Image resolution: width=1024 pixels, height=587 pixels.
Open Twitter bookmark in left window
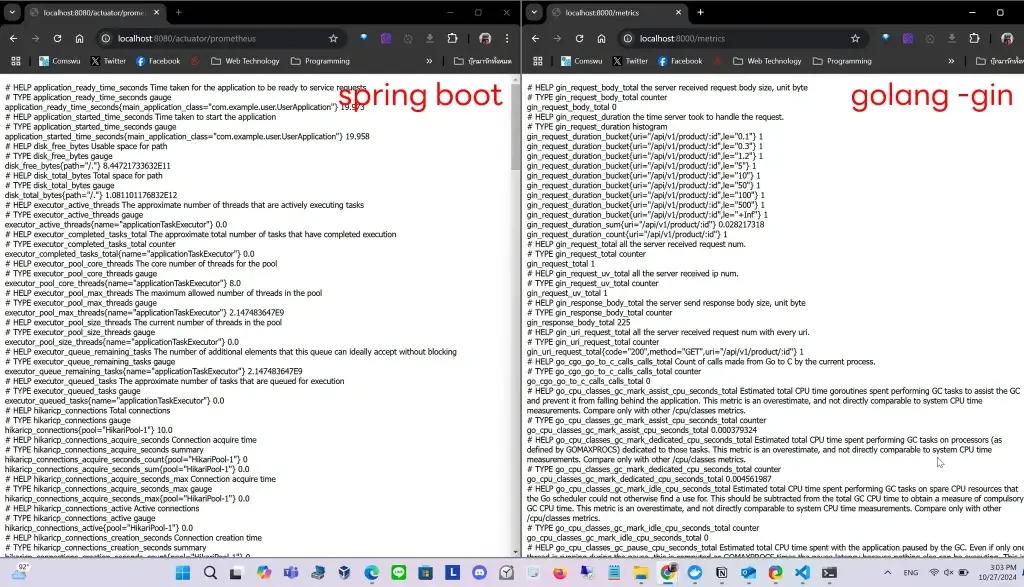tap(108, 61)
